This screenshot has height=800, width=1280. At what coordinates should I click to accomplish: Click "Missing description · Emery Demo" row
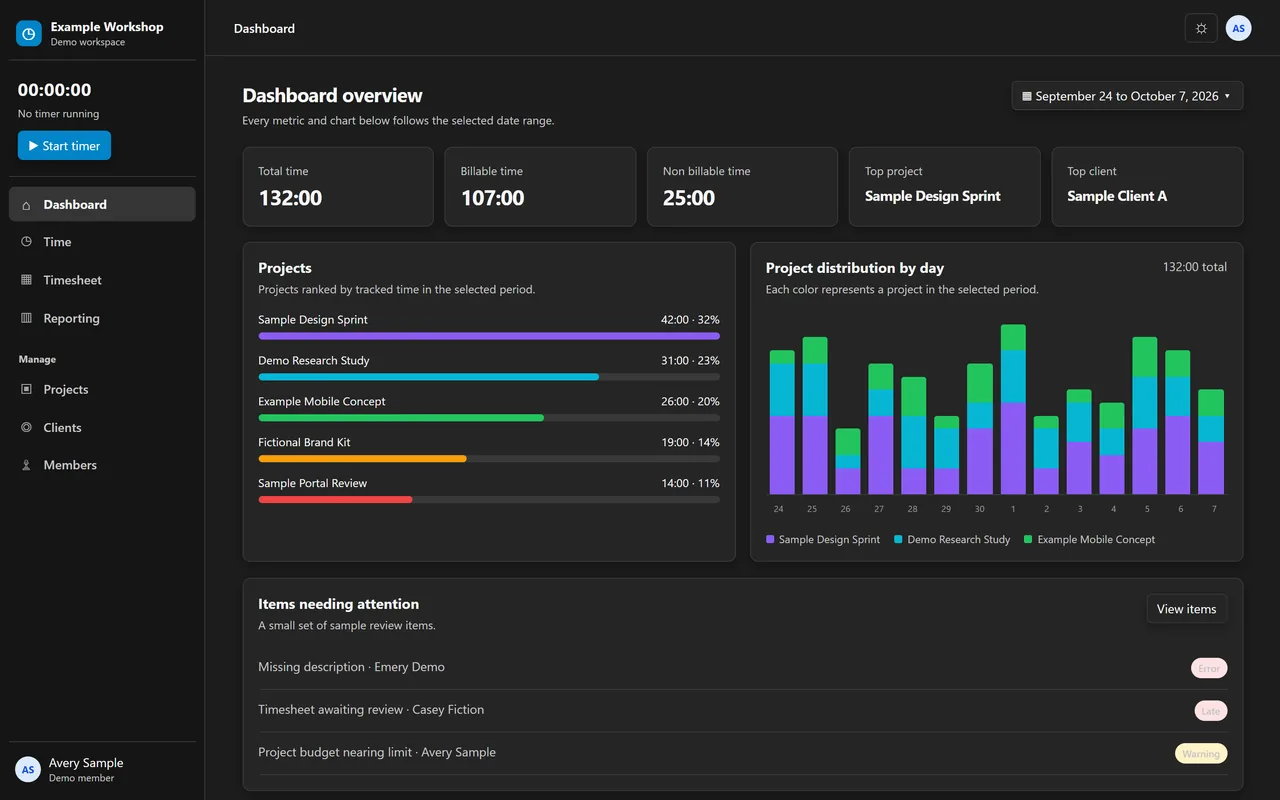click(x=742, y=668)
